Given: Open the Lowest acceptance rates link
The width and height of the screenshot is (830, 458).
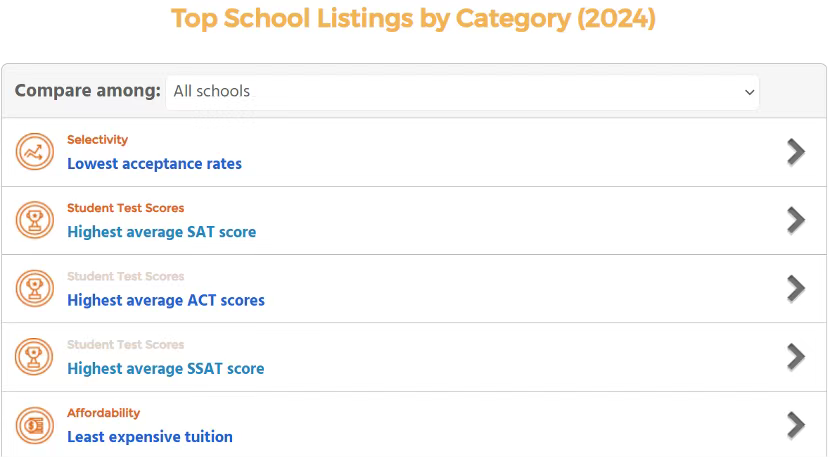Looking at the screenshot, I should pos(154,163).
